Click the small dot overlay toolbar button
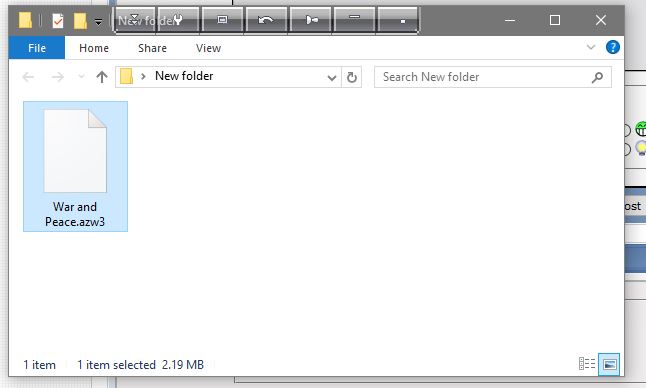 399,20
